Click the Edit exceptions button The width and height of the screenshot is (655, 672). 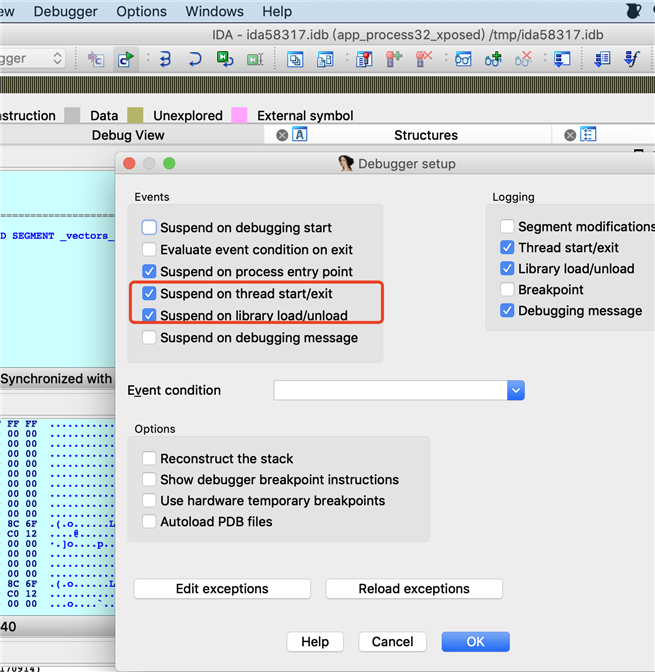222,589
